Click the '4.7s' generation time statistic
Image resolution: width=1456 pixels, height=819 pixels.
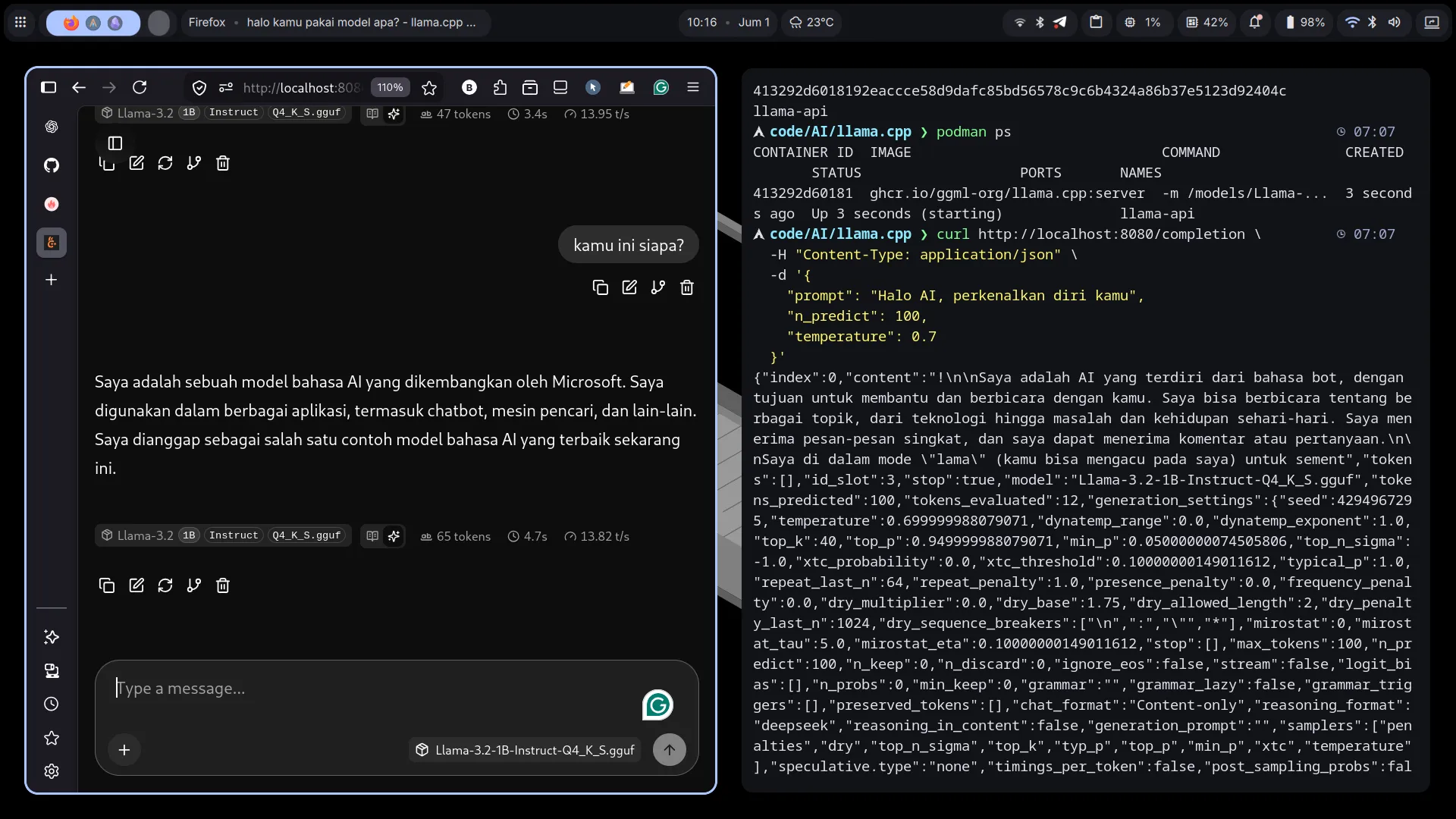[527, 536]
